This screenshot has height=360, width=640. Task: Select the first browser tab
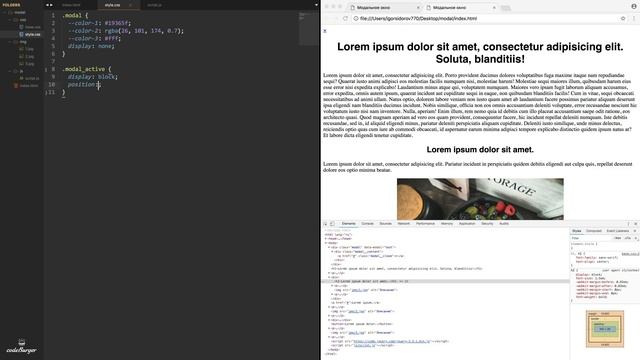click(385, 7)
